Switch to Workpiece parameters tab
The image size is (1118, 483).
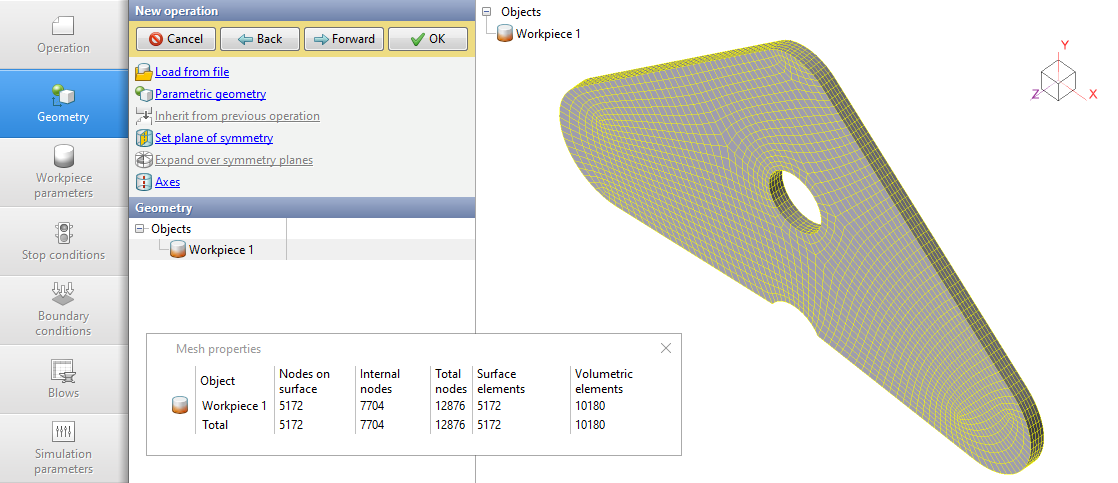64,172
